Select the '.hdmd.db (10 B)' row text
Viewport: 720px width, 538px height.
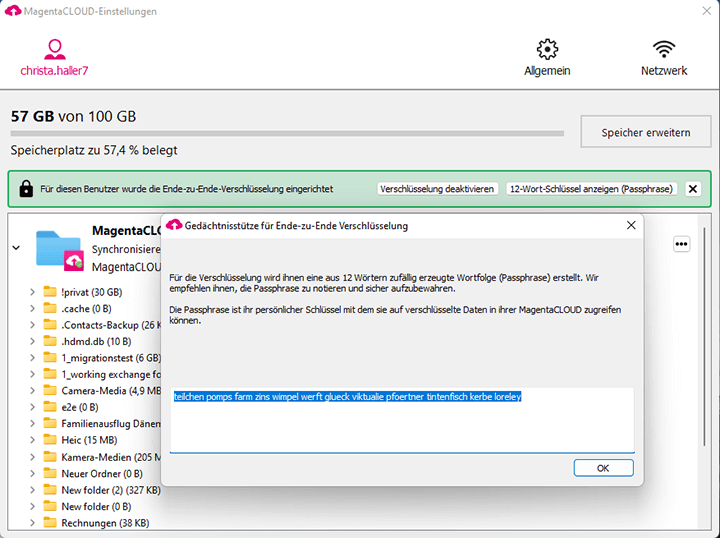coord(96,342)
